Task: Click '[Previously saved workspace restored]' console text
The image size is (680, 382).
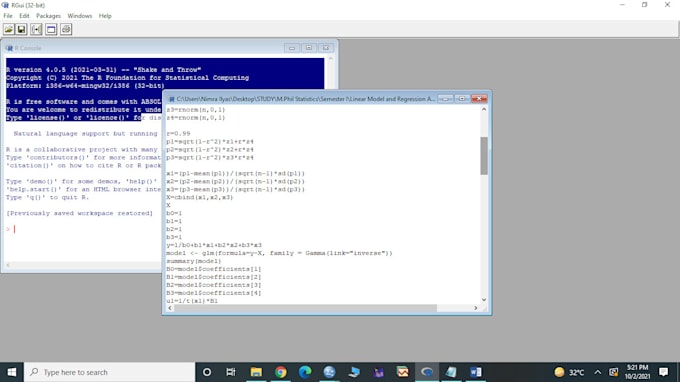Action: [79, 213]
